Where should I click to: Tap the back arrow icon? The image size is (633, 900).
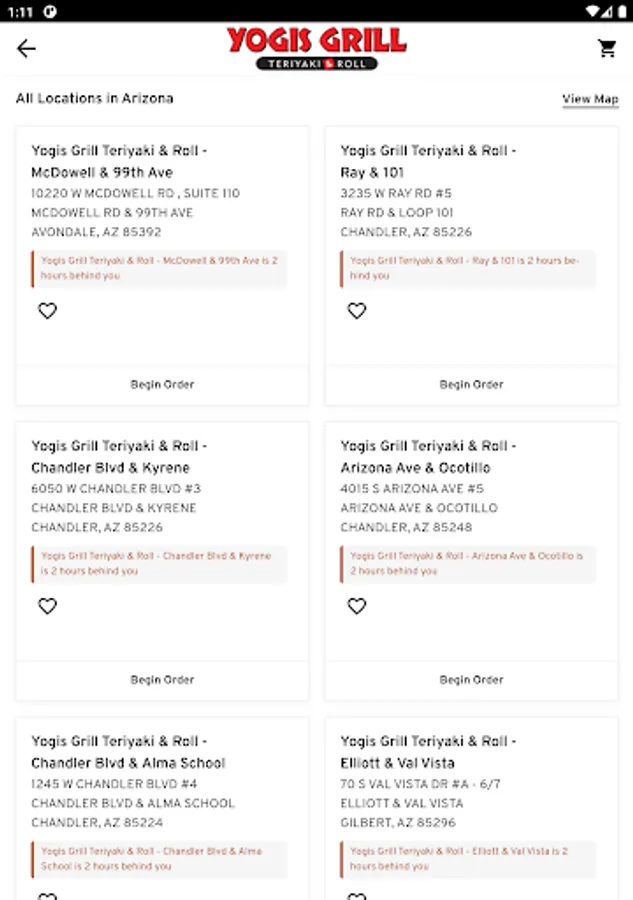[x=27, y=48]
